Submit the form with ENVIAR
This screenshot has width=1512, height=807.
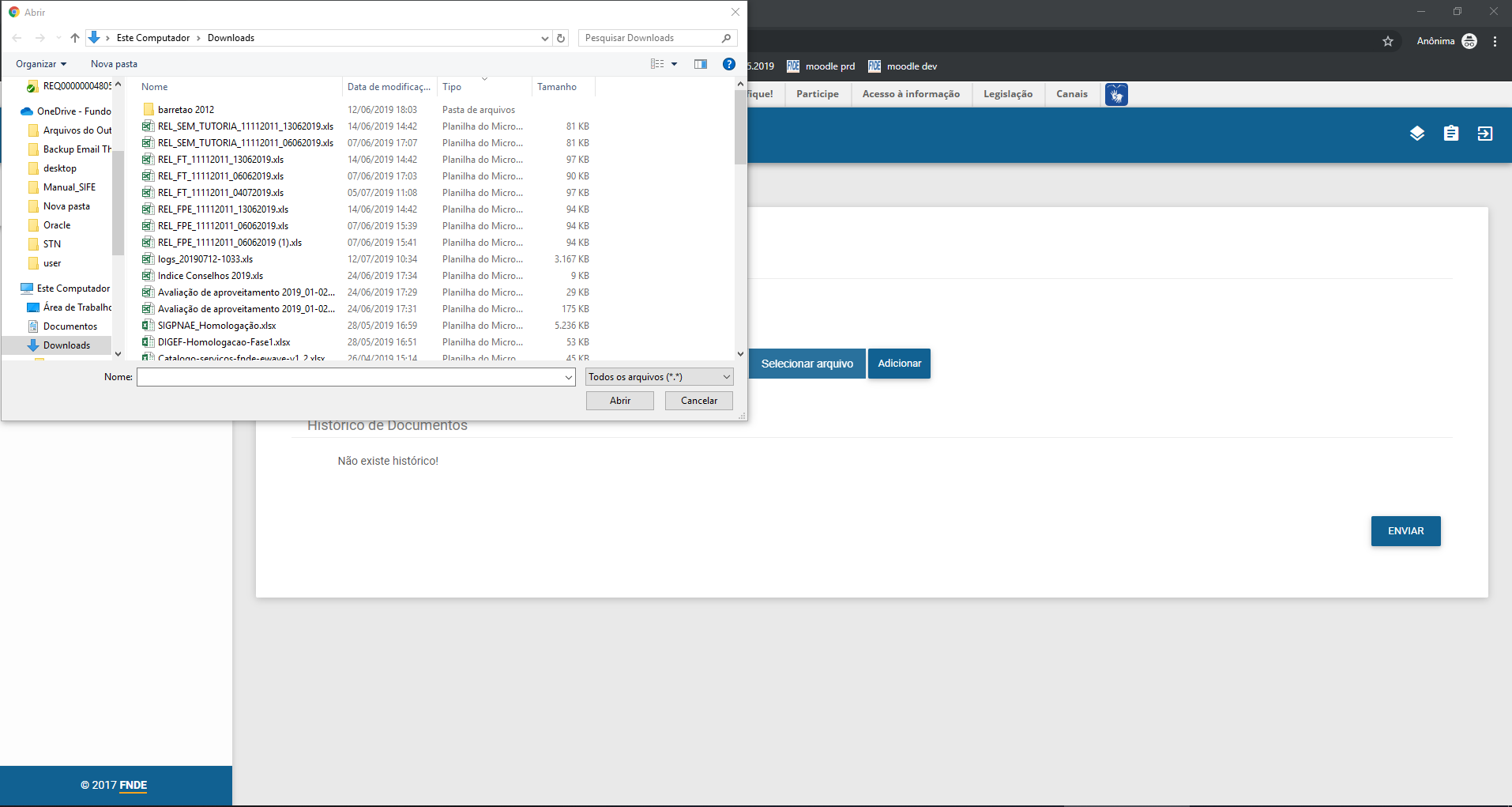[1406, 531]
